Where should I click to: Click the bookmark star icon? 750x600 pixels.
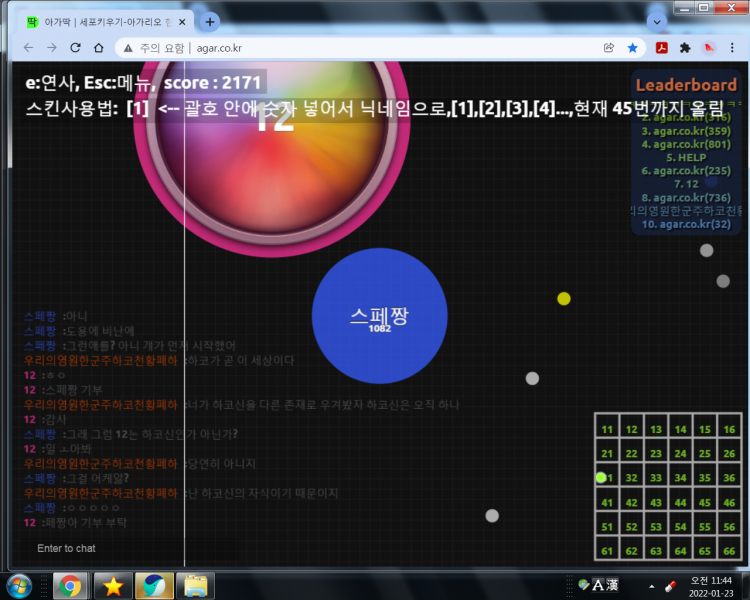pyautogui.click(x=632, y=48)
